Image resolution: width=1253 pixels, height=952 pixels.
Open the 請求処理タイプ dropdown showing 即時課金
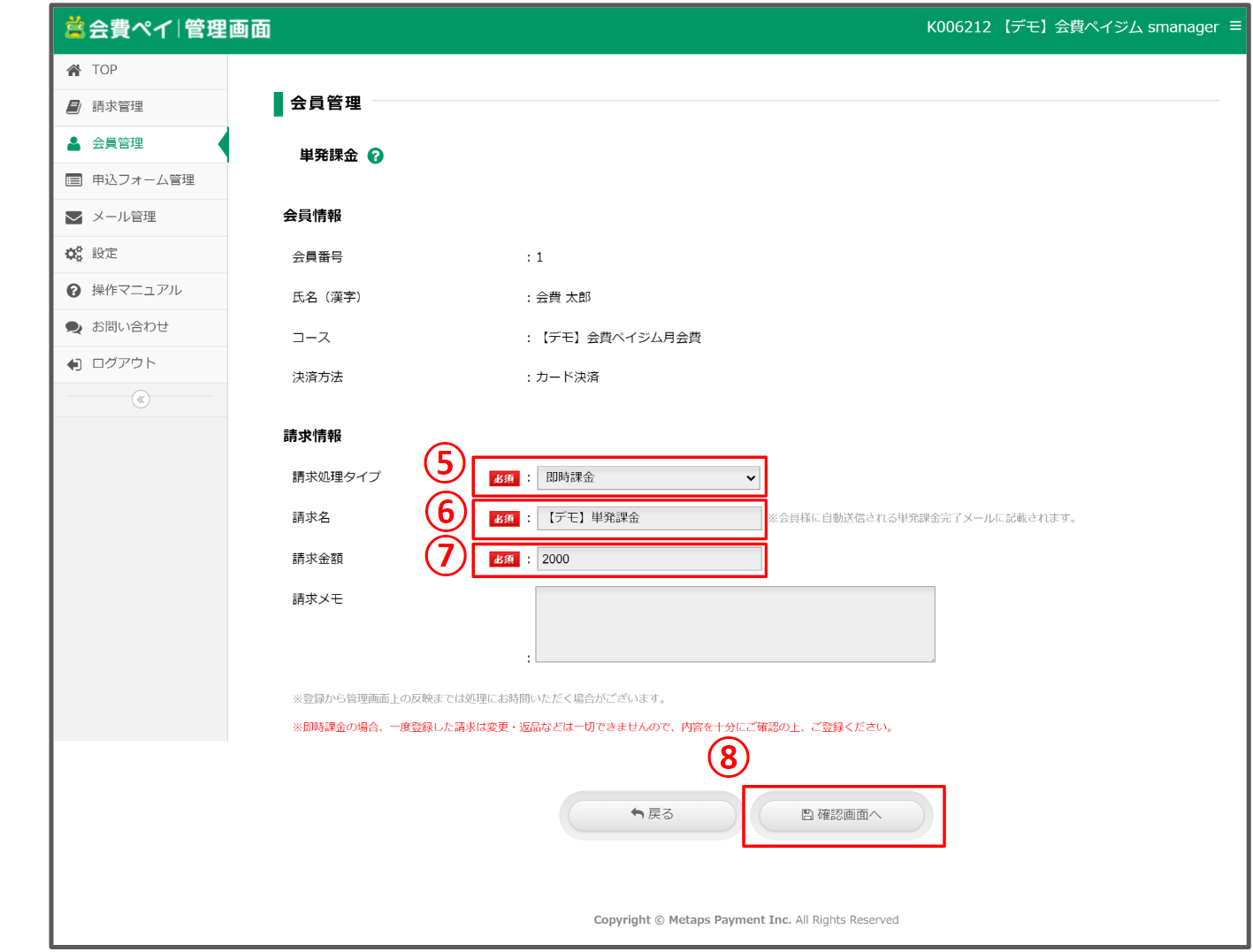click(648, 477)
